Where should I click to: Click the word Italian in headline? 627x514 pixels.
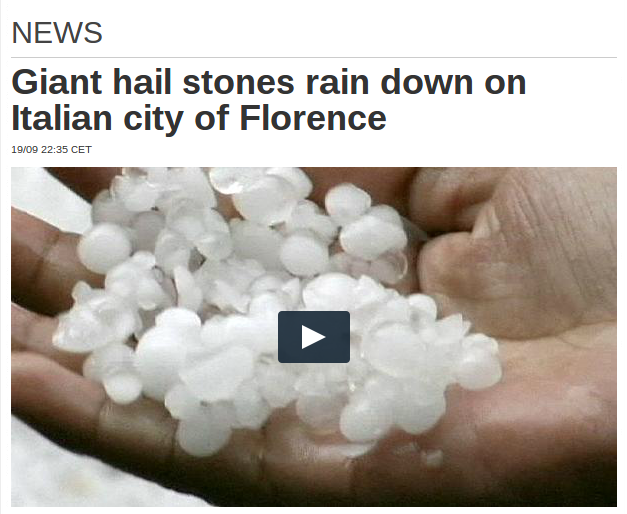point(62,118)
